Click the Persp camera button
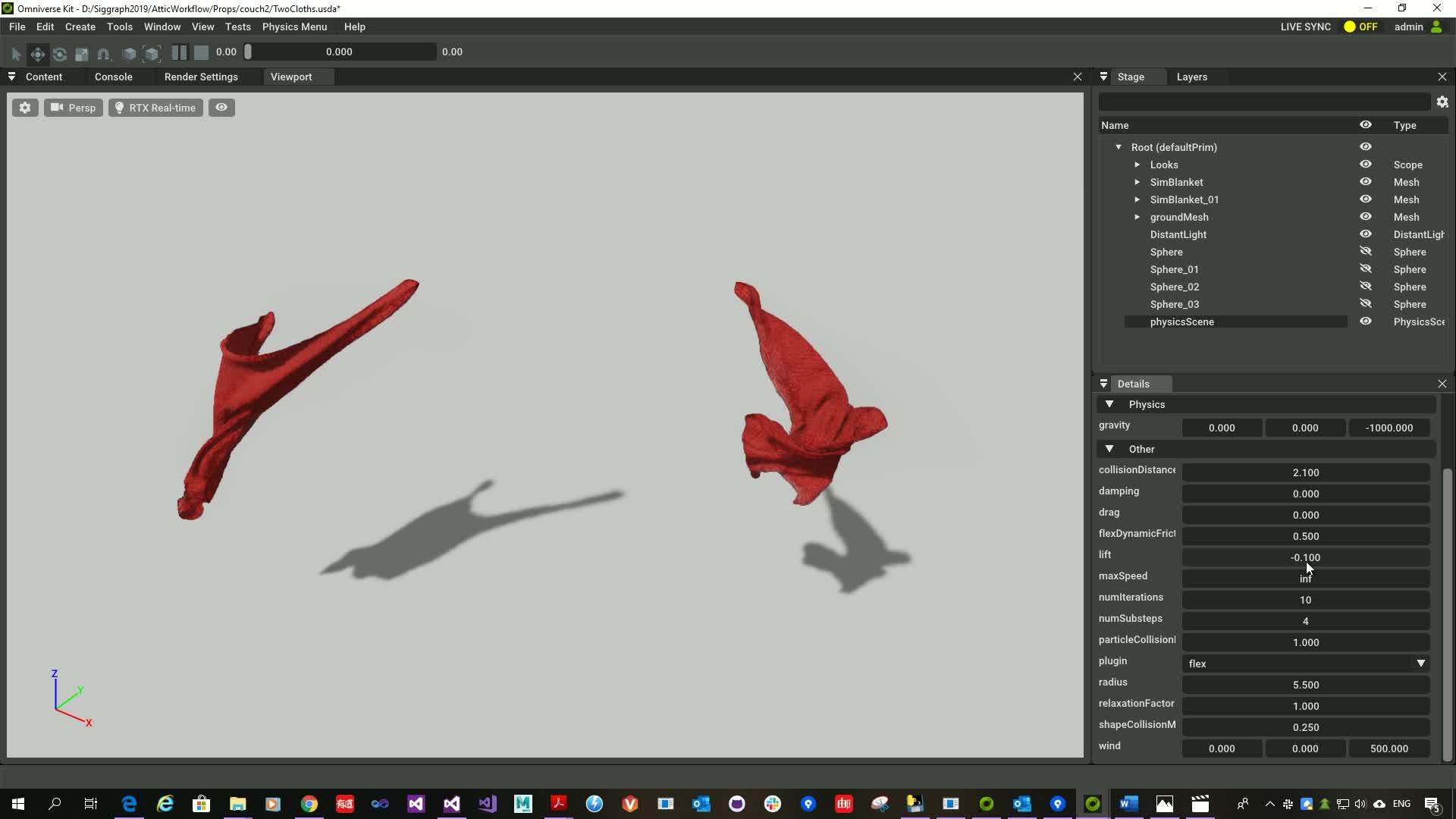The image size is (1456, 819). [73, 107]
